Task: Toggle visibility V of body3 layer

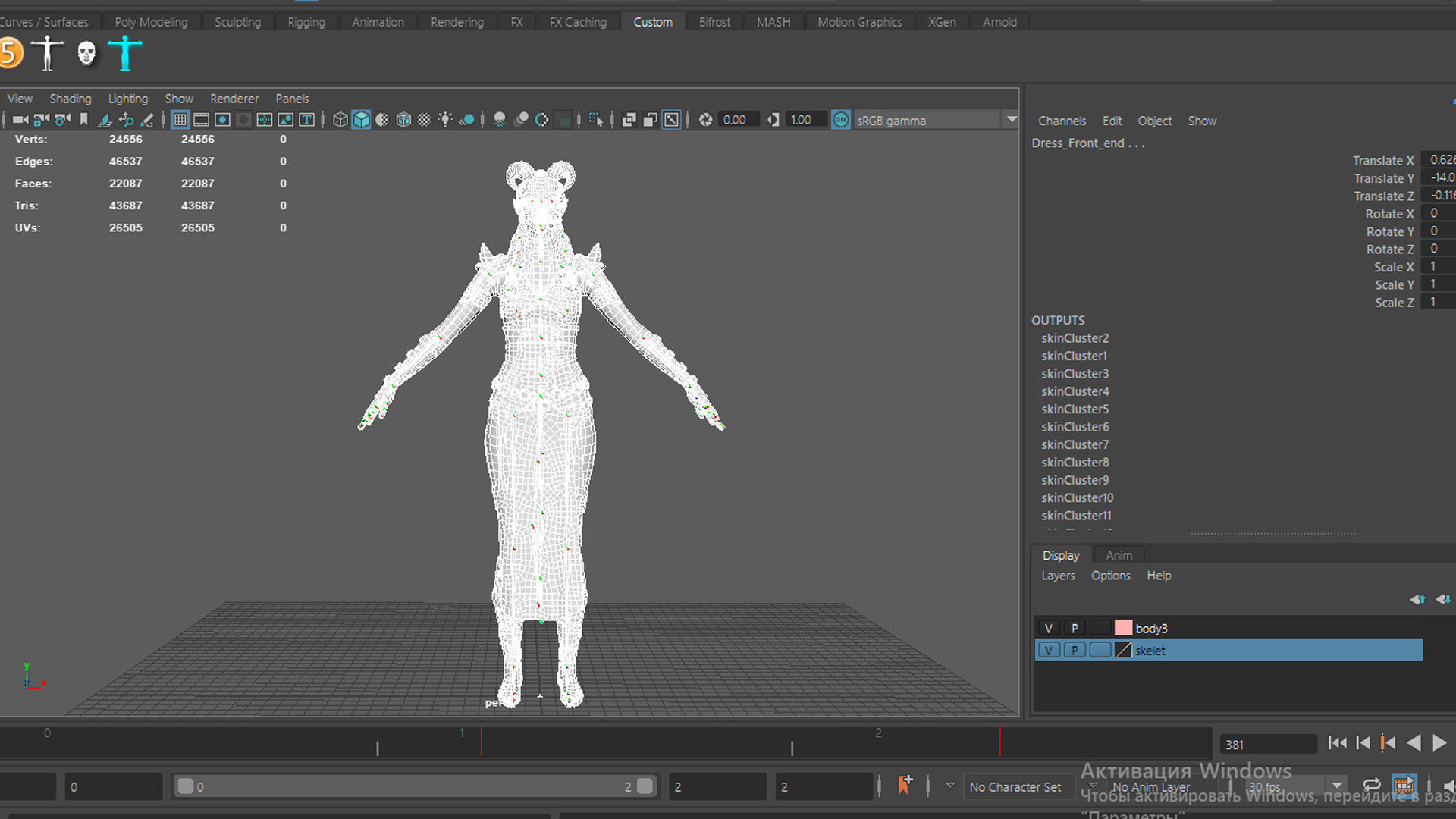Action: (1049, 628)
